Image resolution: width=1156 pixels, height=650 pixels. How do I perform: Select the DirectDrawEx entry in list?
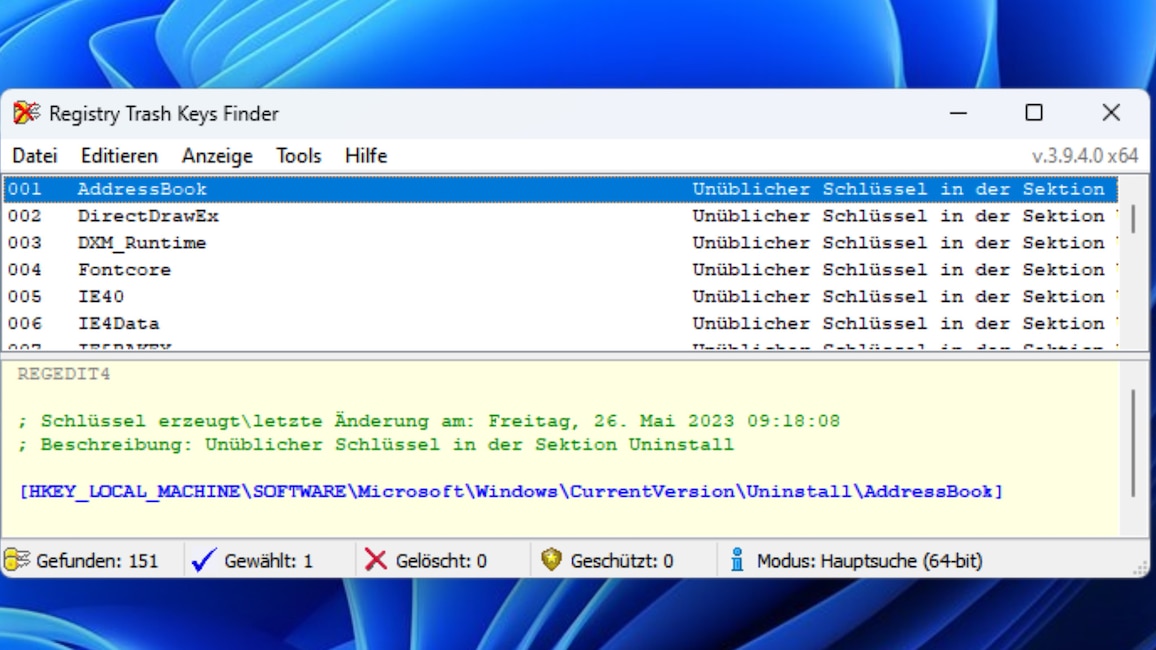[x=148, y=216]
